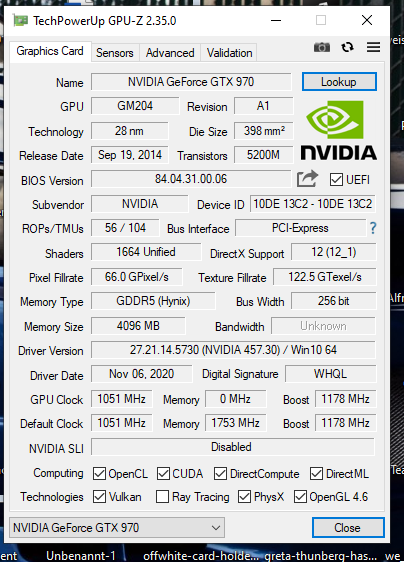Image resolution: width=404 pixels, height=562 pixels.
Task: Click desktop item labeled offwhite-card-holde...
Action: [201, 556]
